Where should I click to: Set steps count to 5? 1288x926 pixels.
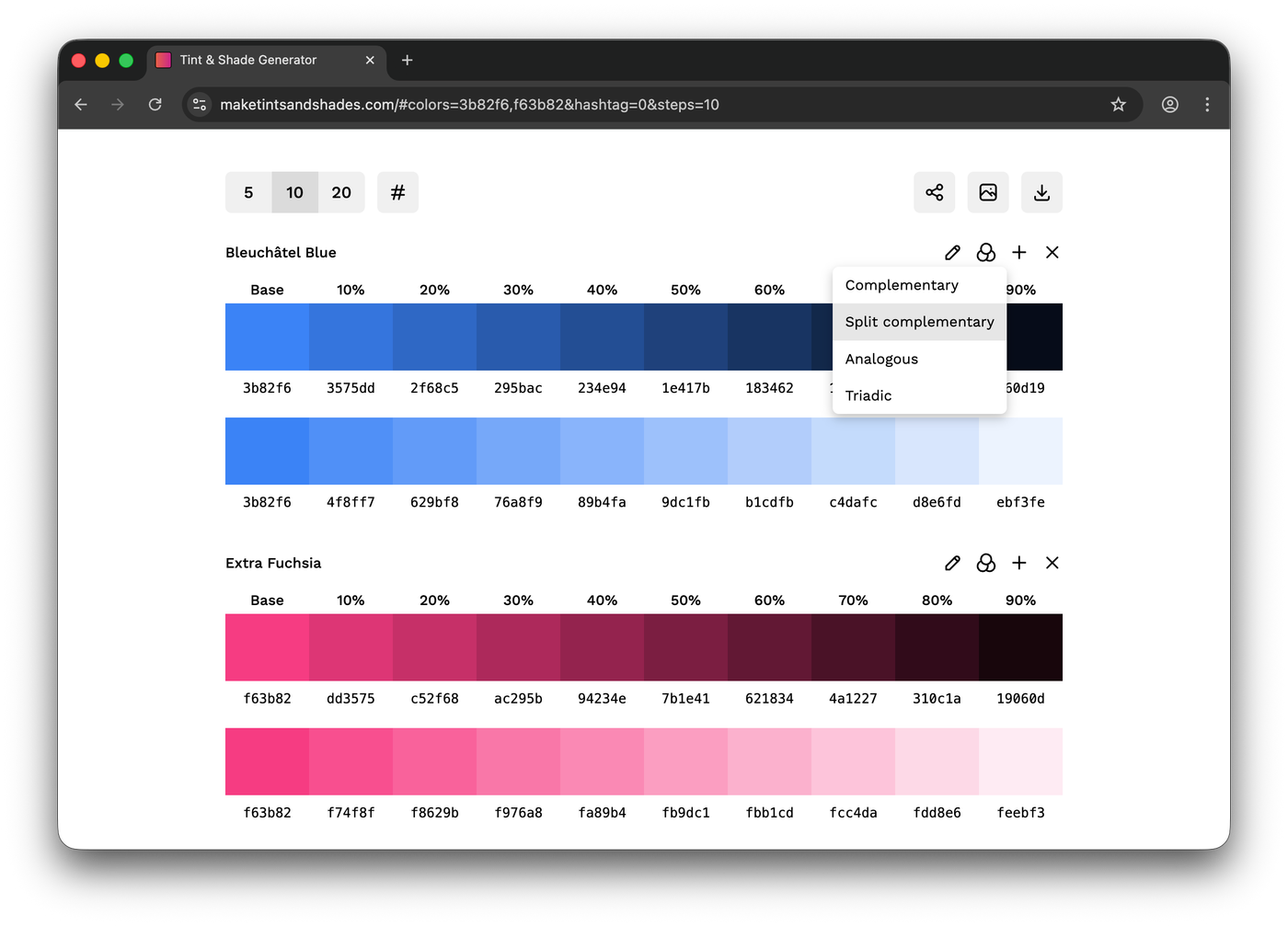pyautogui.click(x=247, y=192)
